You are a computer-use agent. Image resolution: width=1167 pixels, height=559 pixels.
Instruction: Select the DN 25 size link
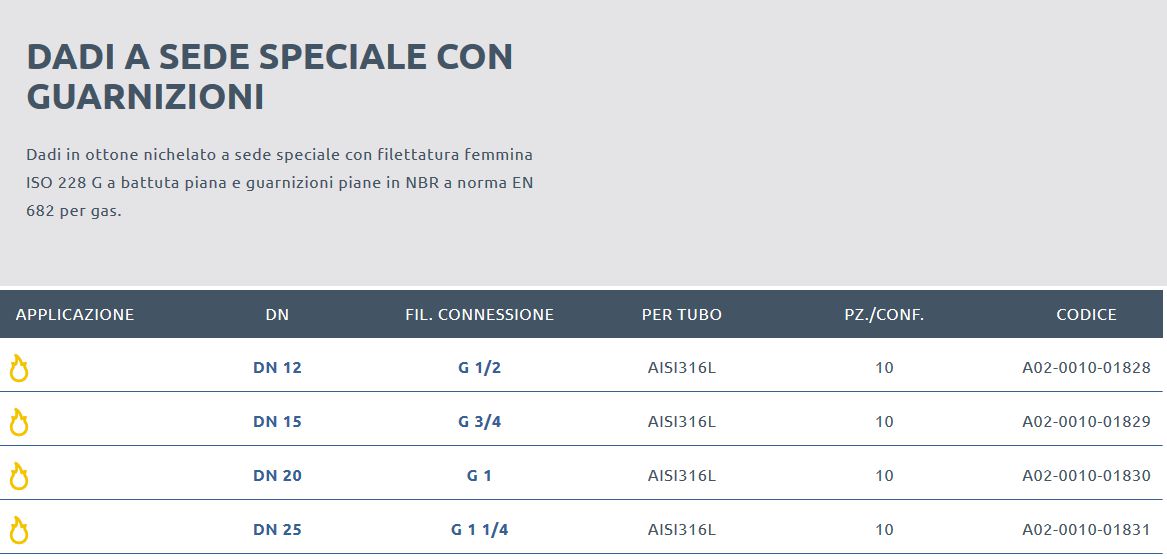277,530
